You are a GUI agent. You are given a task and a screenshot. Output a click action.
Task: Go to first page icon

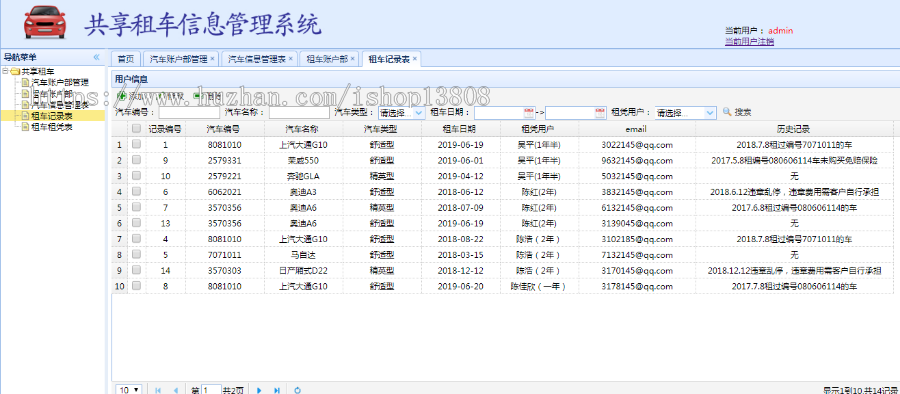(x=158, y=390)
